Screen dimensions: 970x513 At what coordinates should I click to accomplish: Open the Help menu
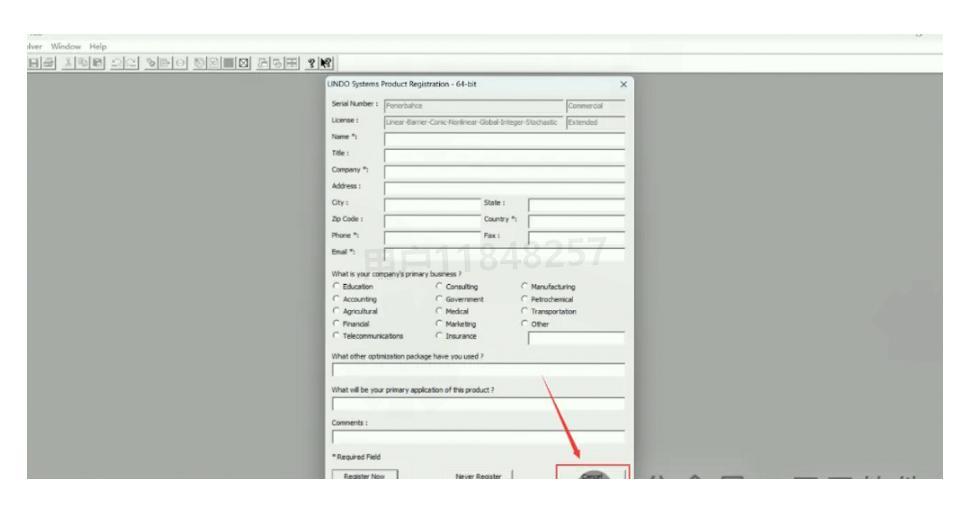coord(98,46)
